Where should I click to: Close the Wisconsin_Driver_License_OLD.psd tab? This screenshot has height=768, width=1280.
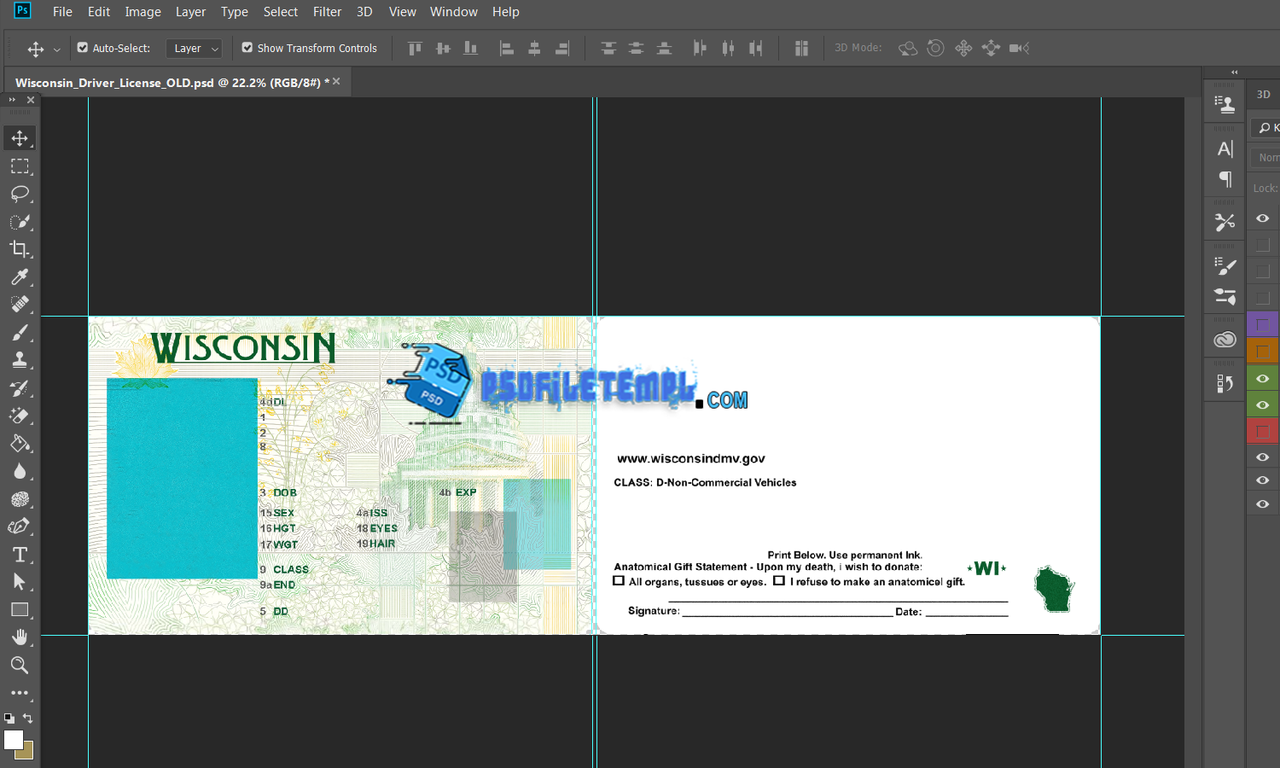click(337, 82)
